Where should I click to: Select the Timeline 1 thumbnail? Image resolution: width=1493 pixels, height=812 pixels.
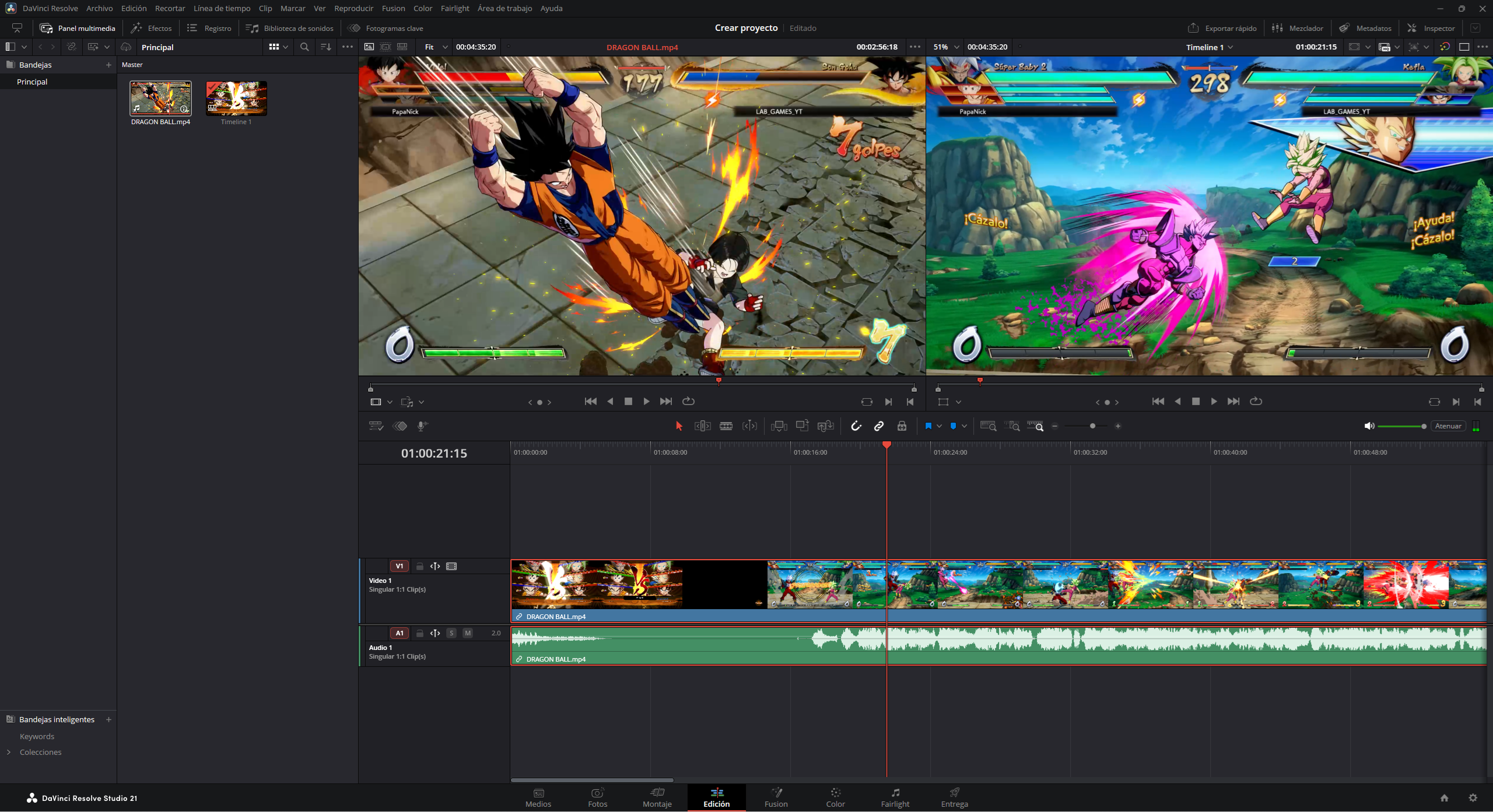(x=236, y=98)
